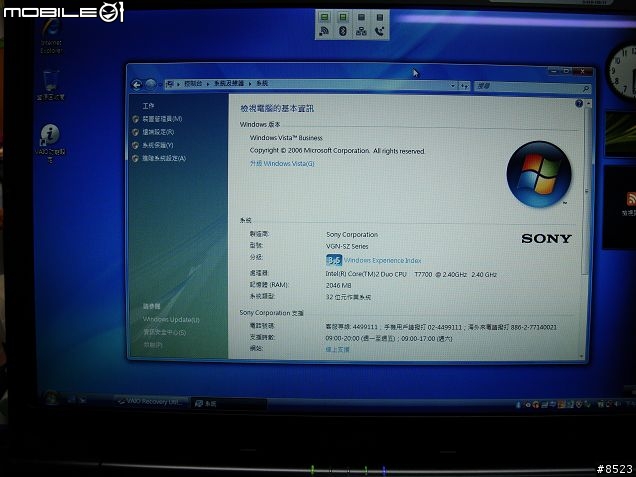Click the shield icon beside 系統保護(V)
This screenshot has width=636, height=477.
(135, 145)
